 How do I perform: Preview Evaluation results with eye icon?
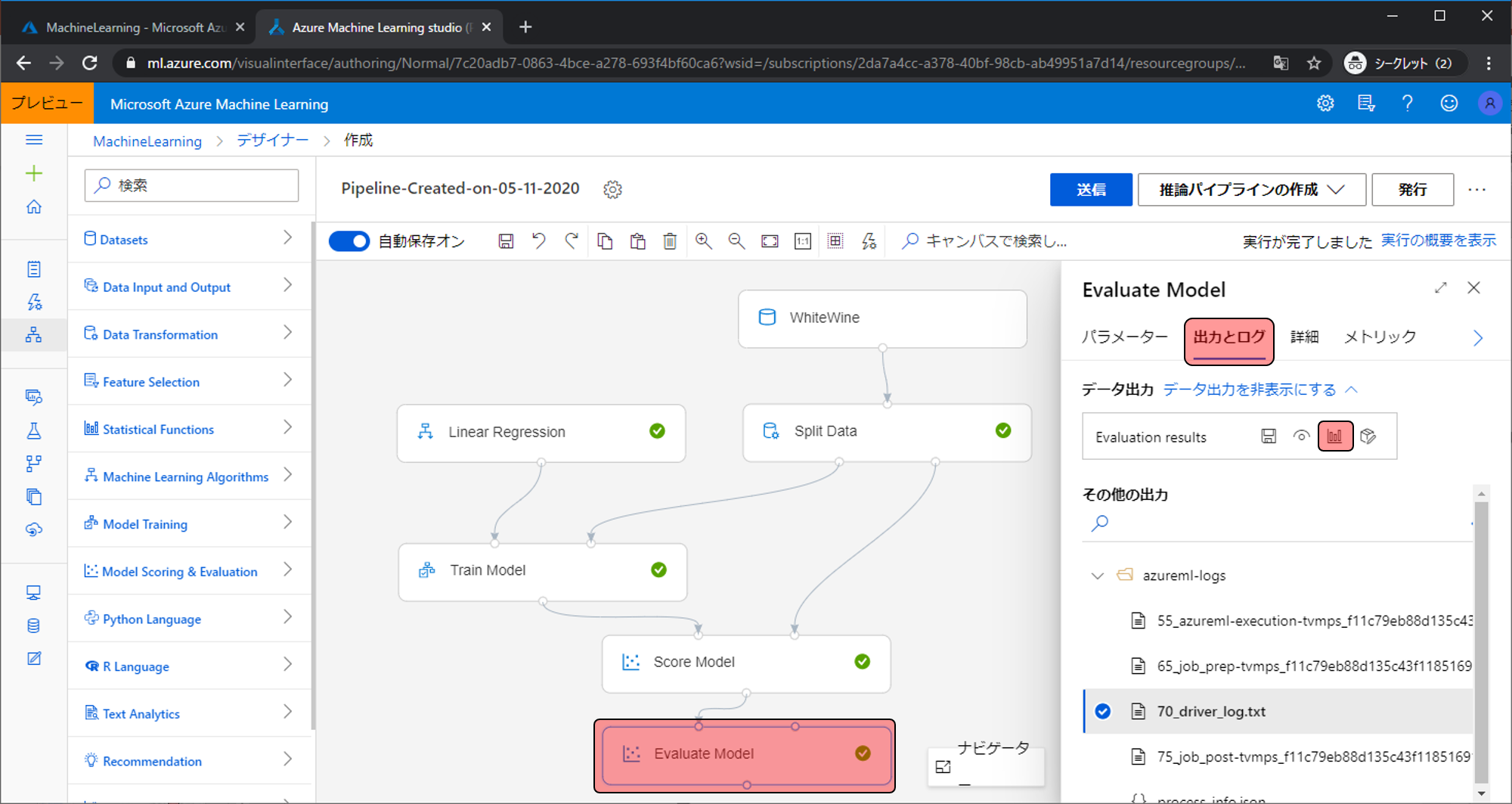(1301, 436)
